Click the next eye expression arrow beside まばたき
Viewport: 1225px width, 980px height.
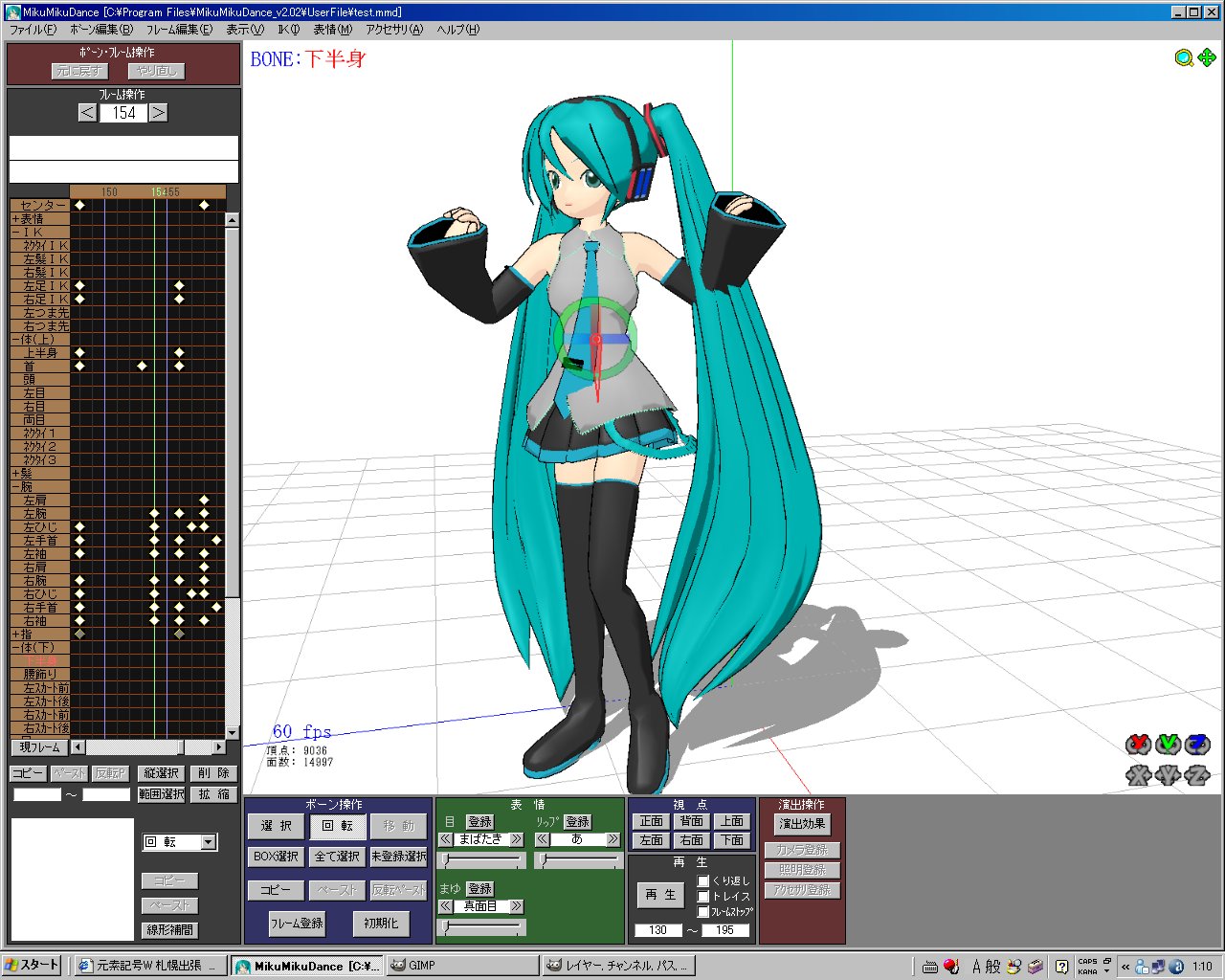coord(517,839)
